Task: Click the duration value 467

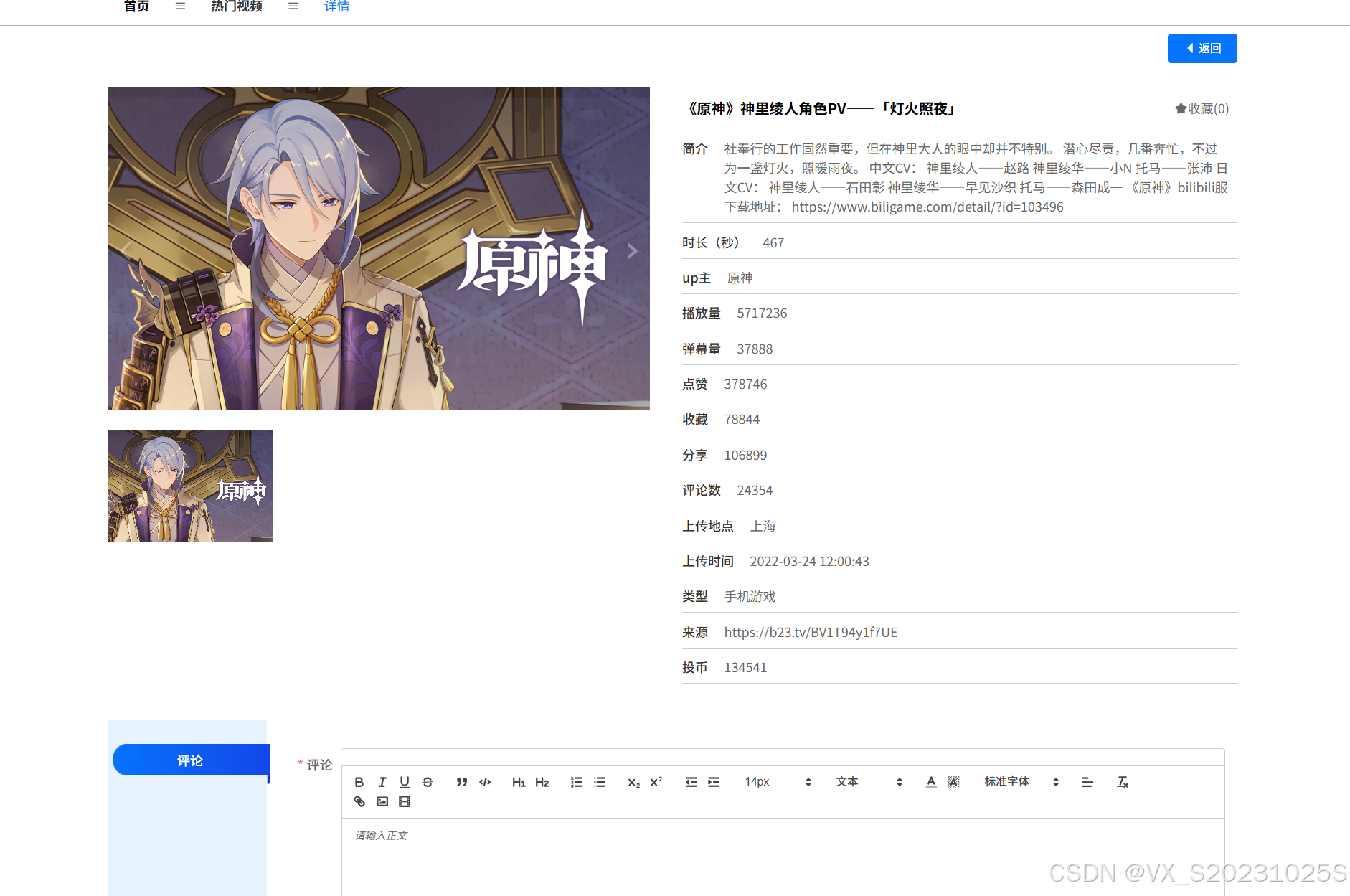Action: pyautogui.click(x=773, y=242)
